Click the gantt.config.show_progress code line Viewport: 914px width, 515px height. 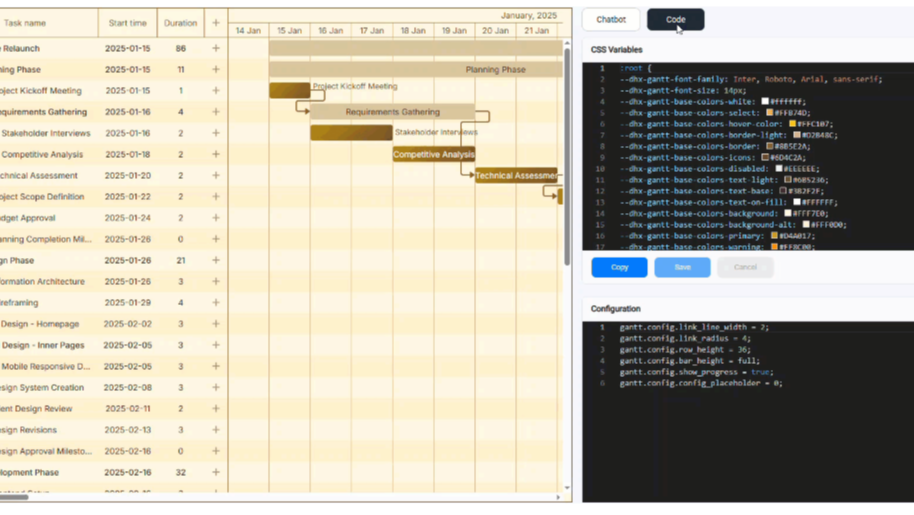tap(697, 372)
